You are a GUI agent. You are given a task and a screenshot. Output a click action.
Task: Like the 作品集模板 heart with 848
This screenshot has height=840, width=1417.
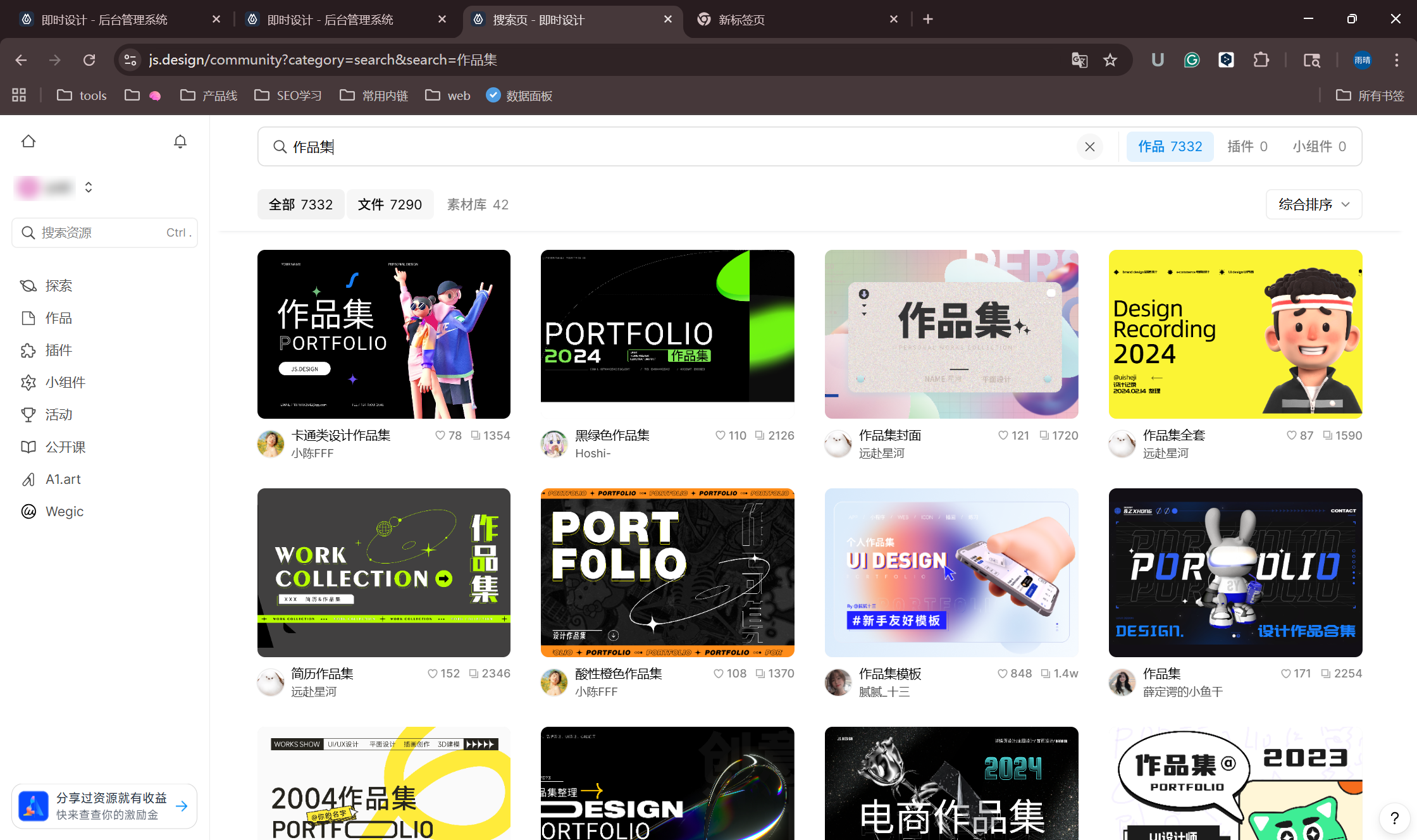(1003, 674)
